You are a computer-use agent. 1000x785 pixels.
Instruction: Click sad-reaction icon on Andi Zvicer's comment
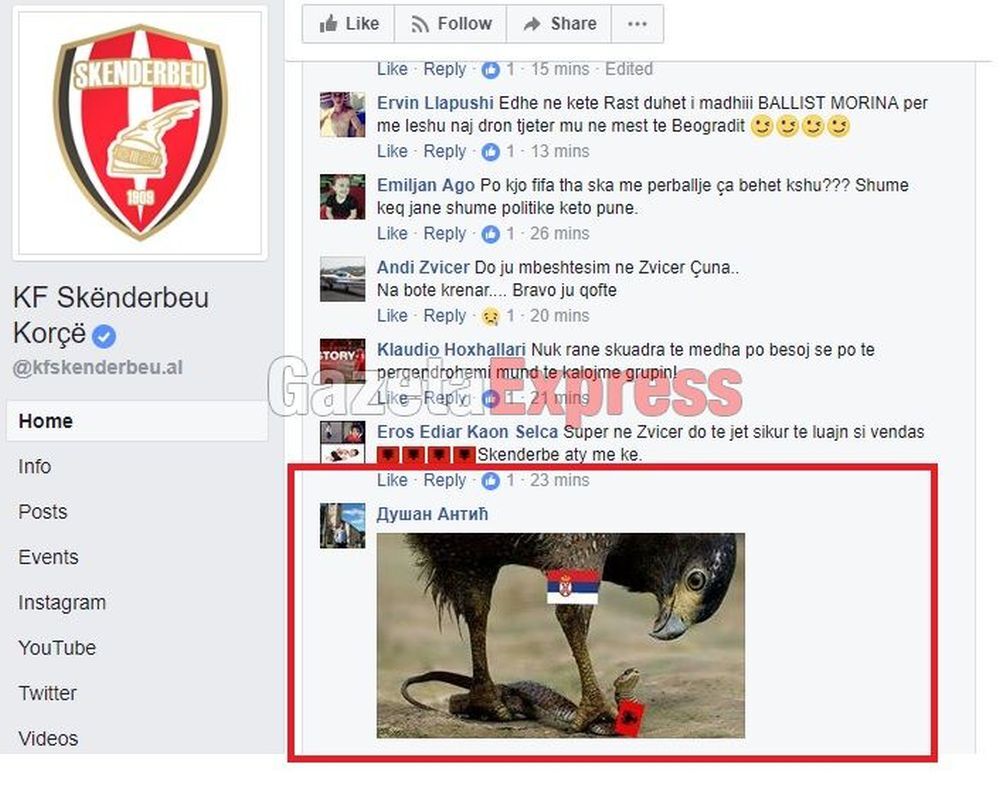[x=490, y=316]
